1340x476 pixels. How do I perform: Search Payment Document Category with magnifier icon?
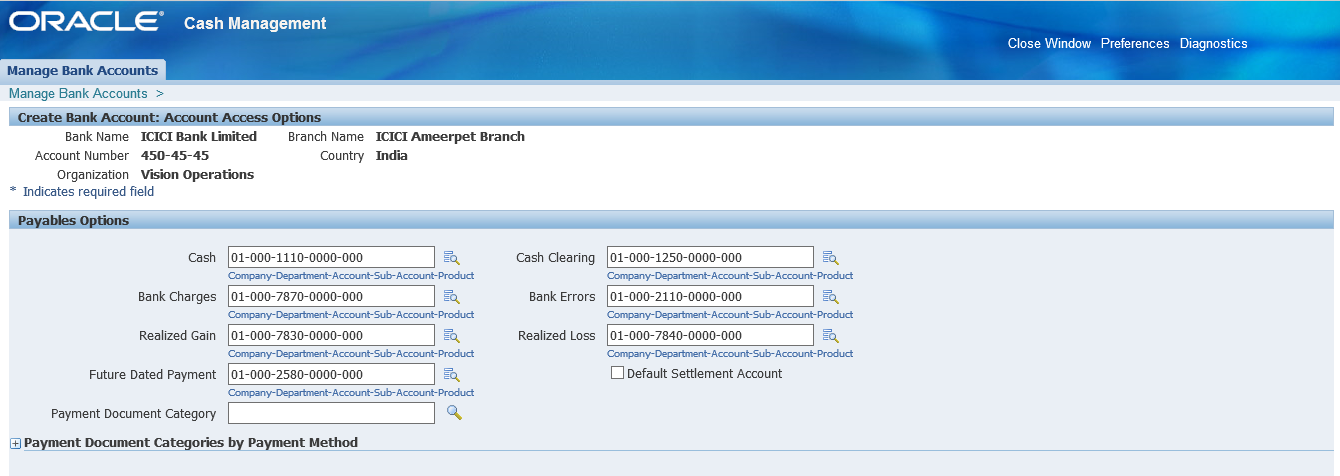[454, 413]
